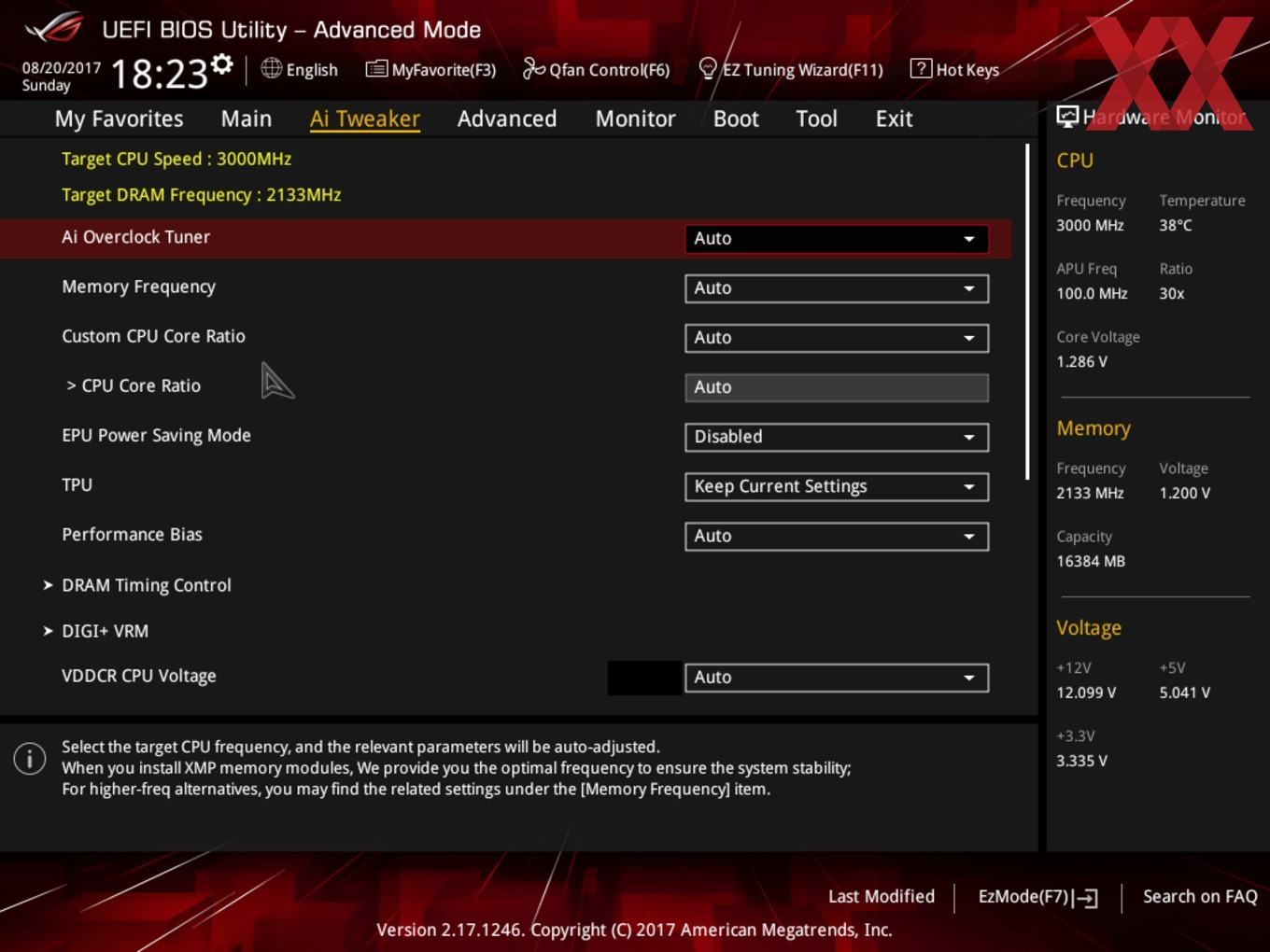Open the VDDCR CPU Voltage dropdown
Image resolution: width=1270 pixels, height=952 pixels.
837,678
